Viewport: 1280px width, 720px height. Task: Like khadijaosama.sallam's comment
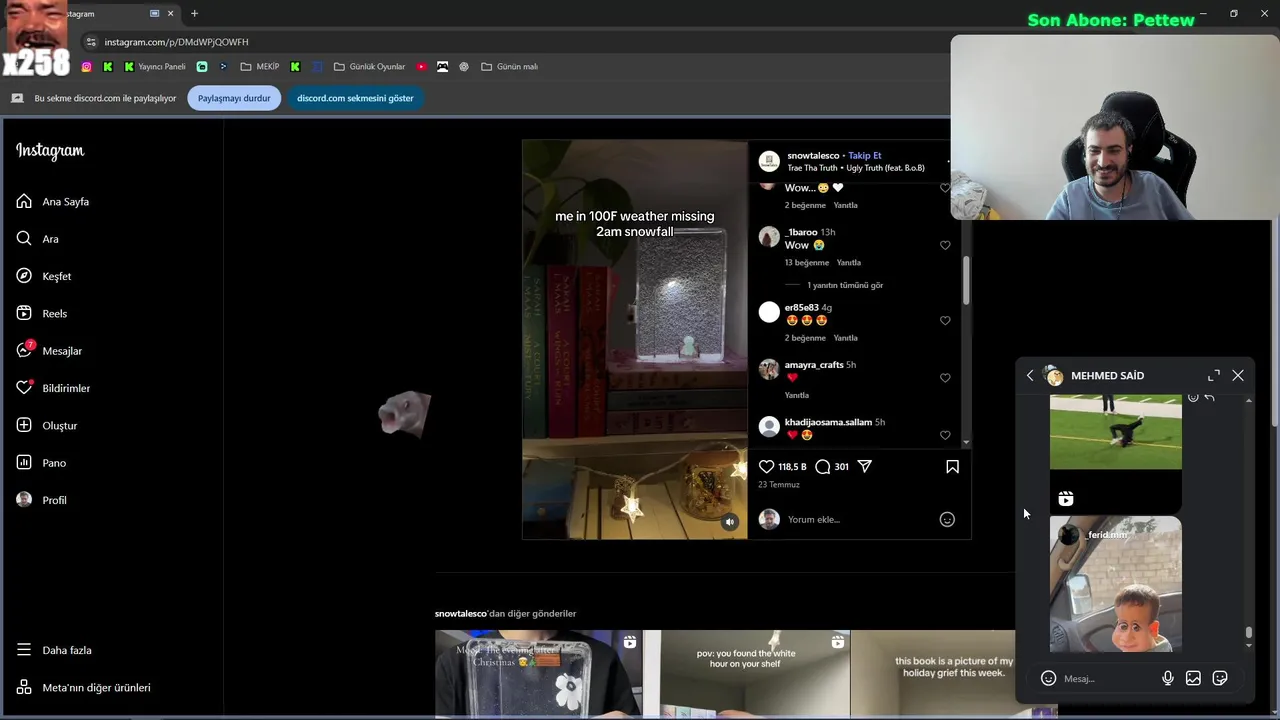tap(945, 435)
